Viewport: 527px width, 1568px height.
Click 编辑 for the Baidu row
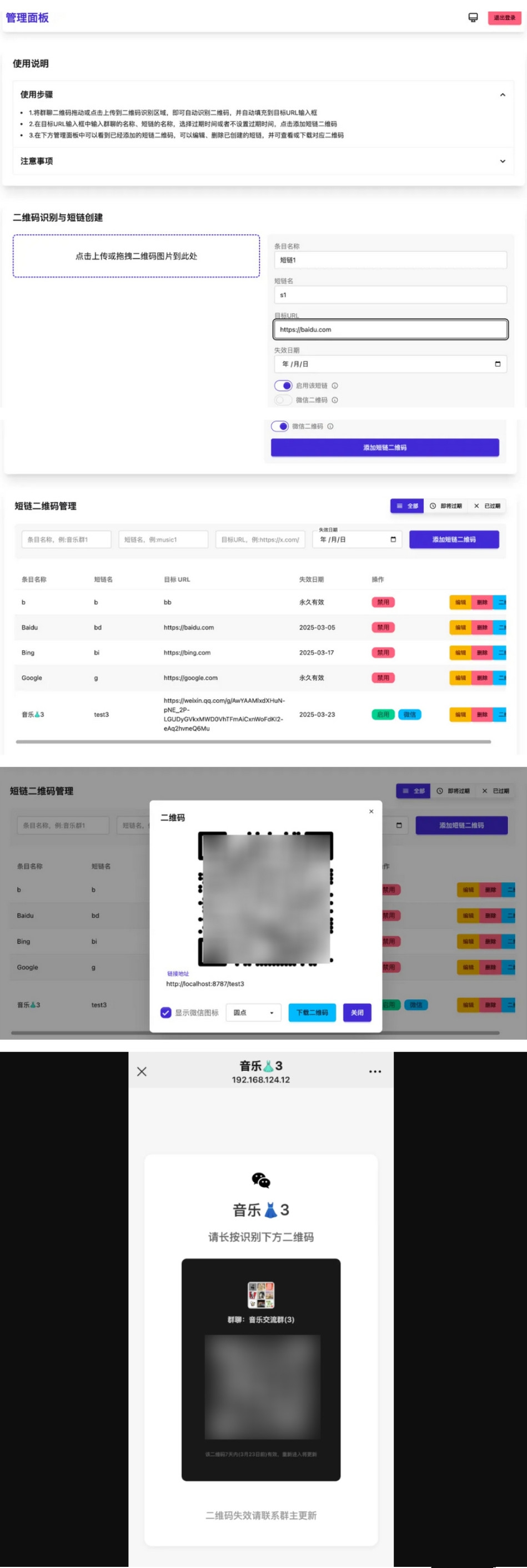(460, 627)
